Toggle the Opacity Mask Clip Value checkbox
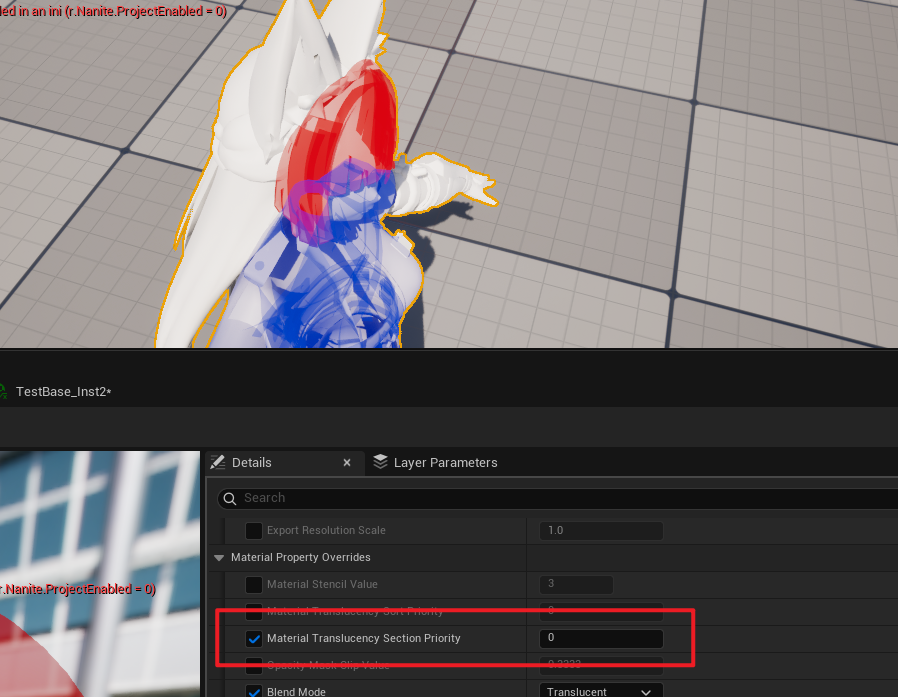898x697 pixels. point(254,665)
